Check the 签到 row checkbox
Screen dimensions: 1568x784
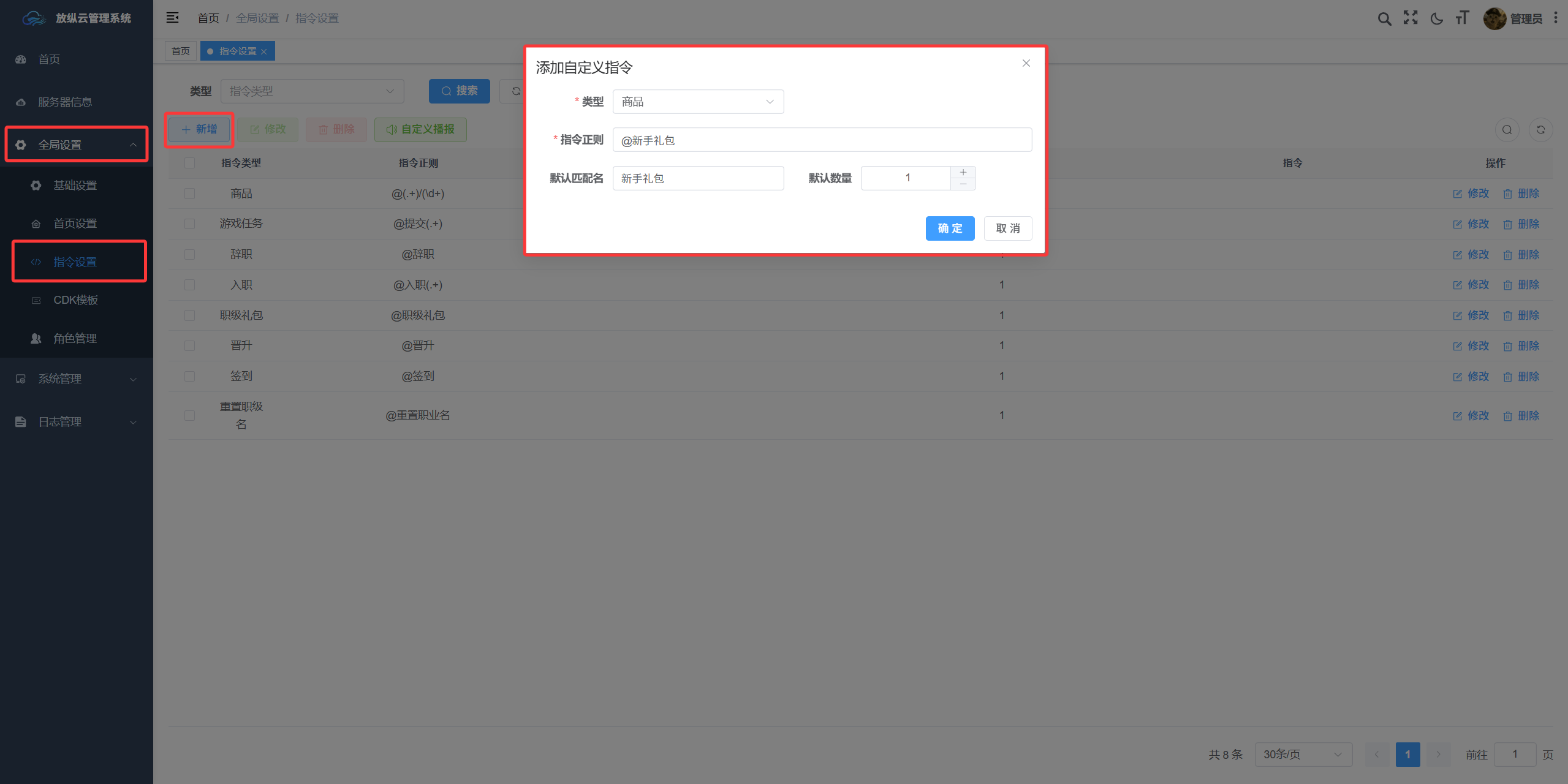(190, 377)
